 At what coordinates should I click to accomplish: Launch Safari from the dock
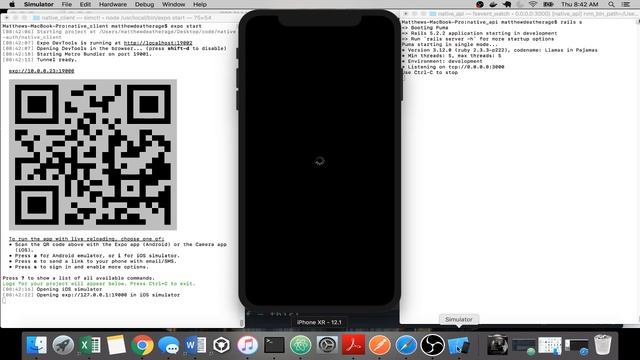[406, 345]
